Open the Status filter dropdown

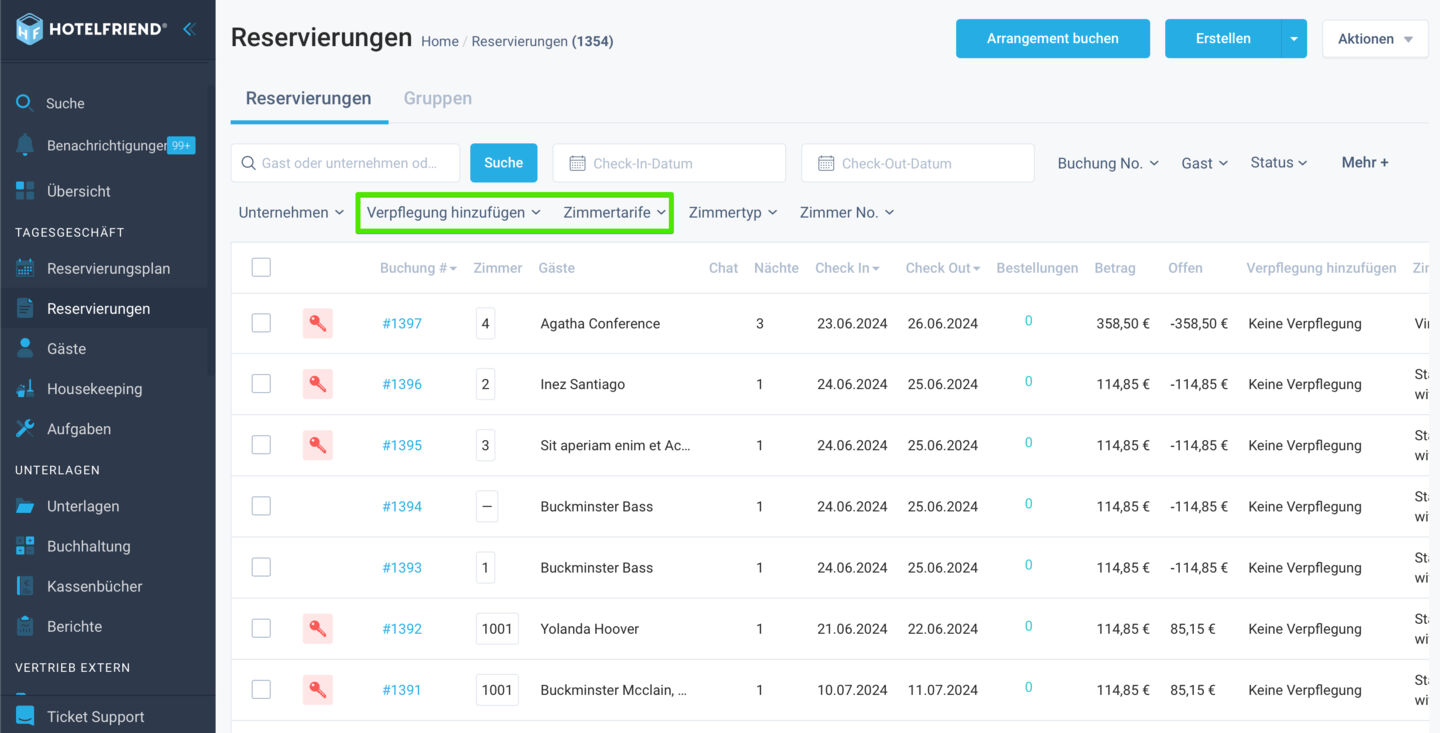coord(1279,162)
